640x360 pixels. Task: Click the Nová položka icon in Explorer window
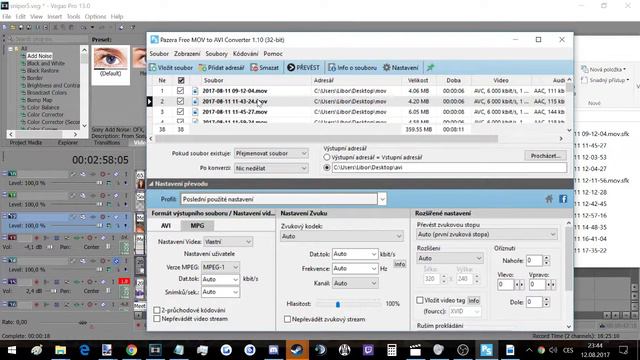pos(584,69)
